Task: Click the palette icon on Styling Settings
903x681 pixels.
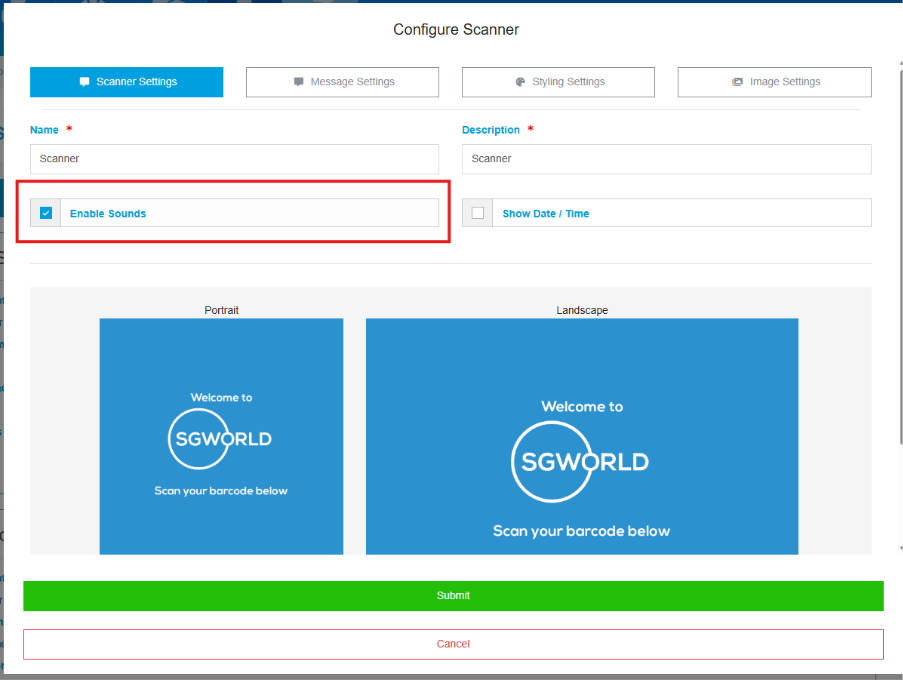Action: 520,82
